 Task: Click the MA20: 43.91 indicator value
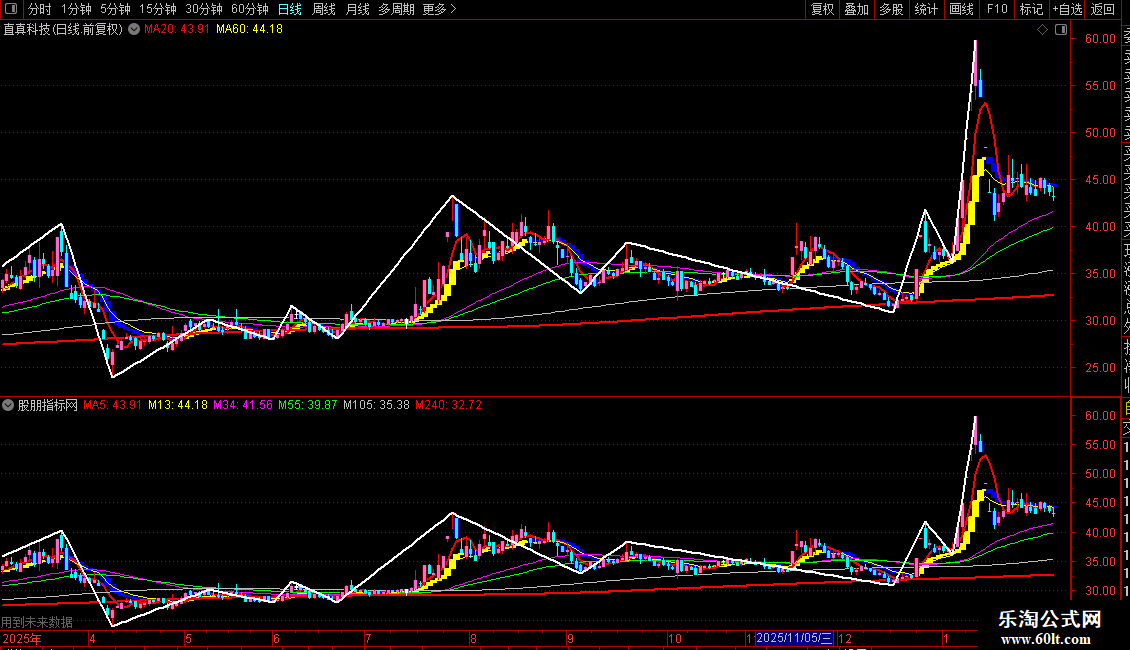177,30
